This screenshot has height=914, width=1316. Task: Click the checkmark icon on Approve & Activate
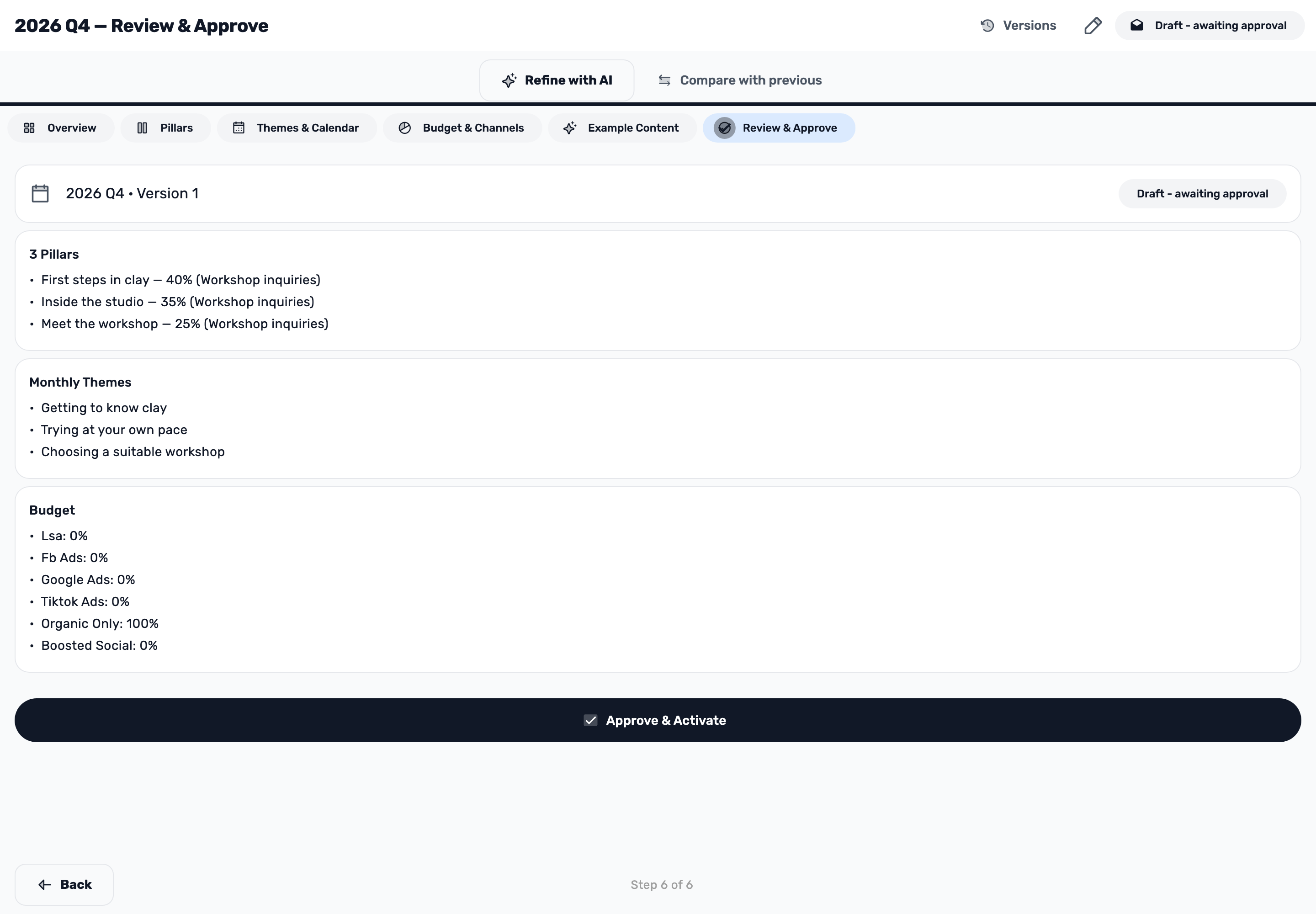(590, 720)
